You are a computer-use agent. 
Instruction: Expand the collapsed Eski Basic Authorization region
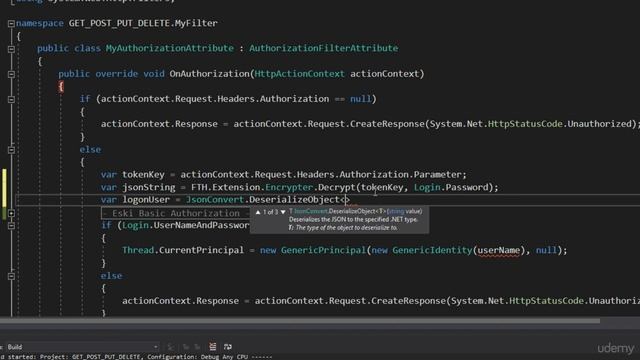tap(11, 213)
